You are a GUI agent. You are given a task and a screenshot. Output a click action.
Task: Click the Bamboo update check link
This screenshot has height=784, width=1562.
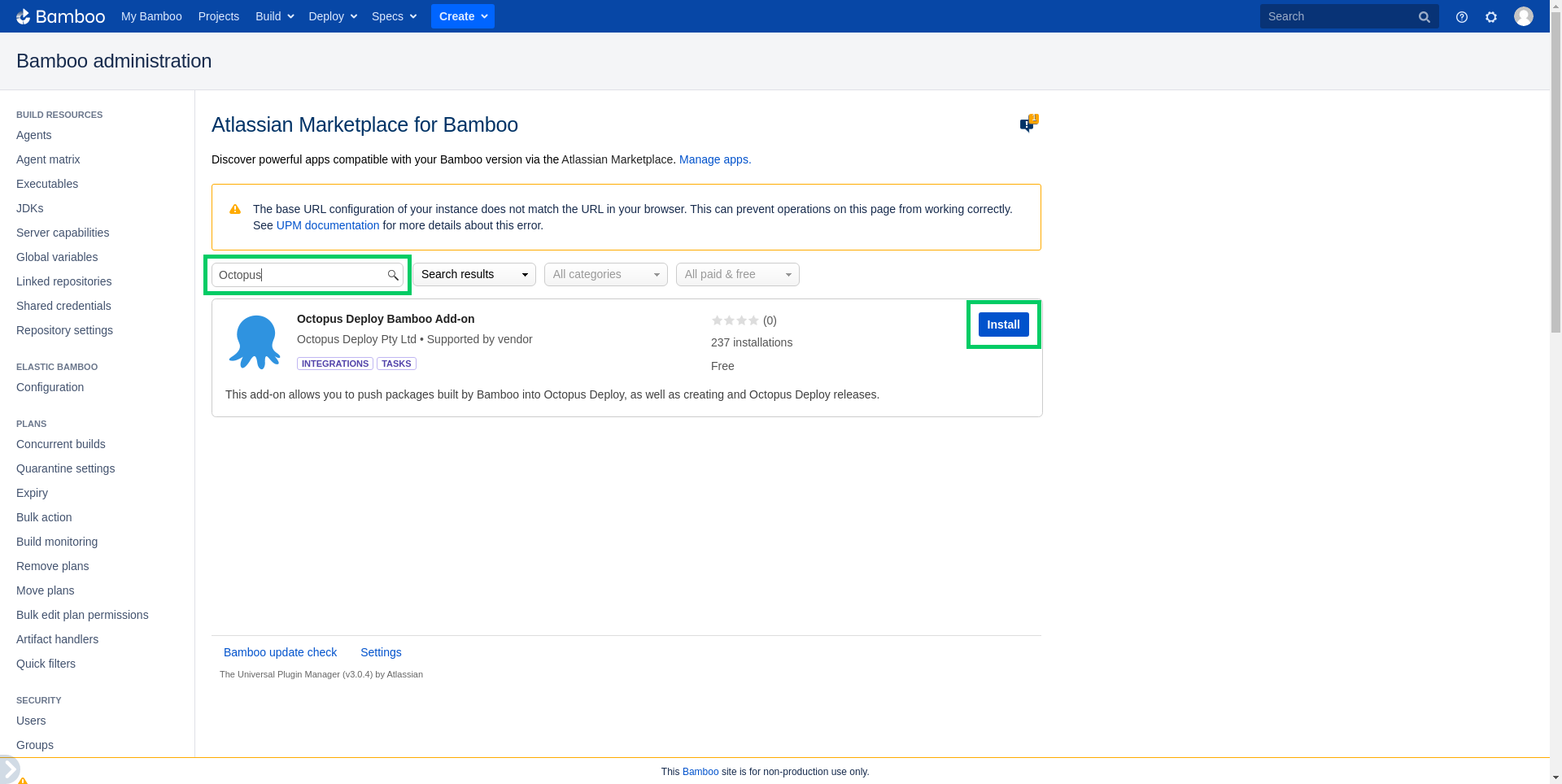280,652
